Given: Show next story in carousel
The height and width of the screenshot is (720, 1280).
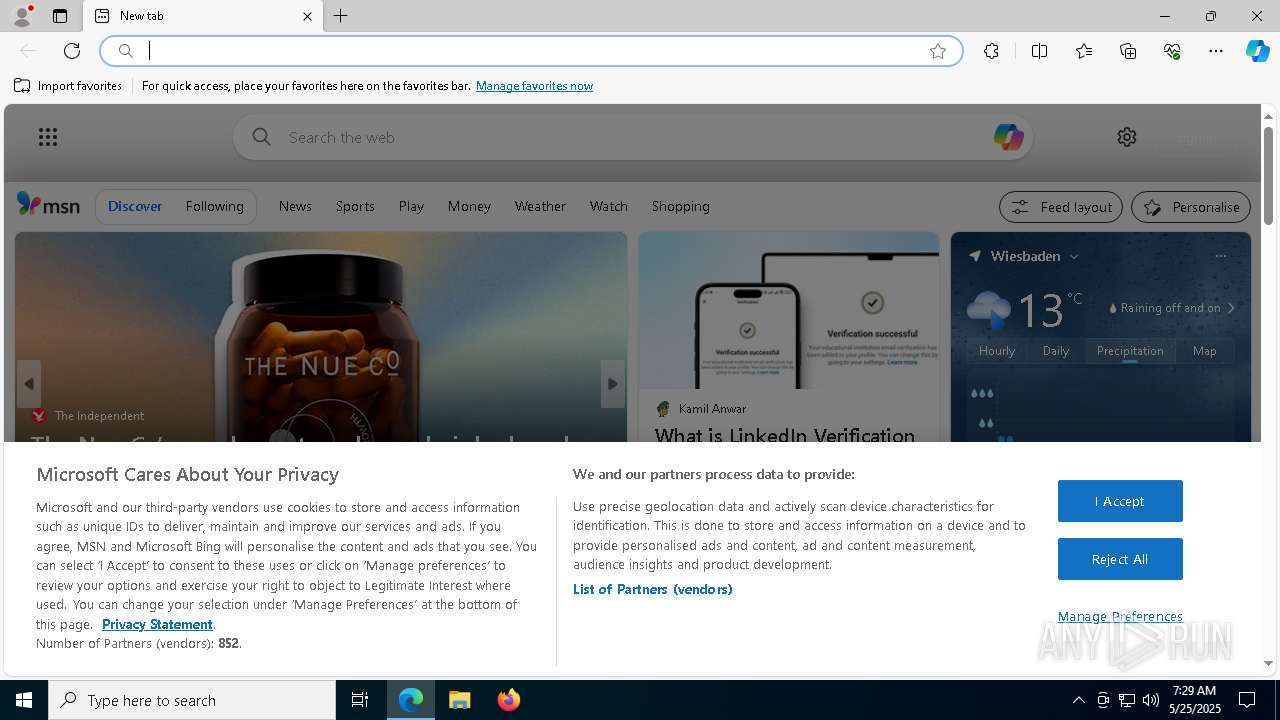Looking at the screenshot, I should tap(613, 384).
